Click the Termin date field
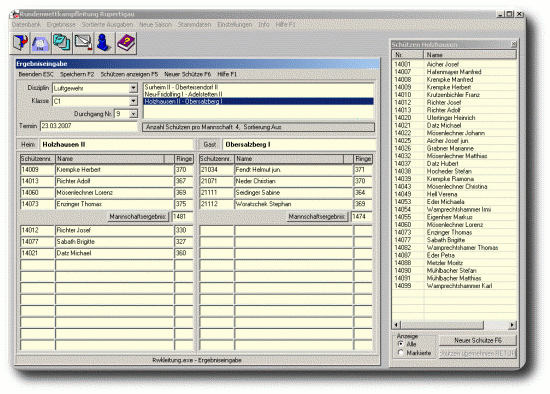The height and width of the screenshot is (394, 550). pos(88,126)
